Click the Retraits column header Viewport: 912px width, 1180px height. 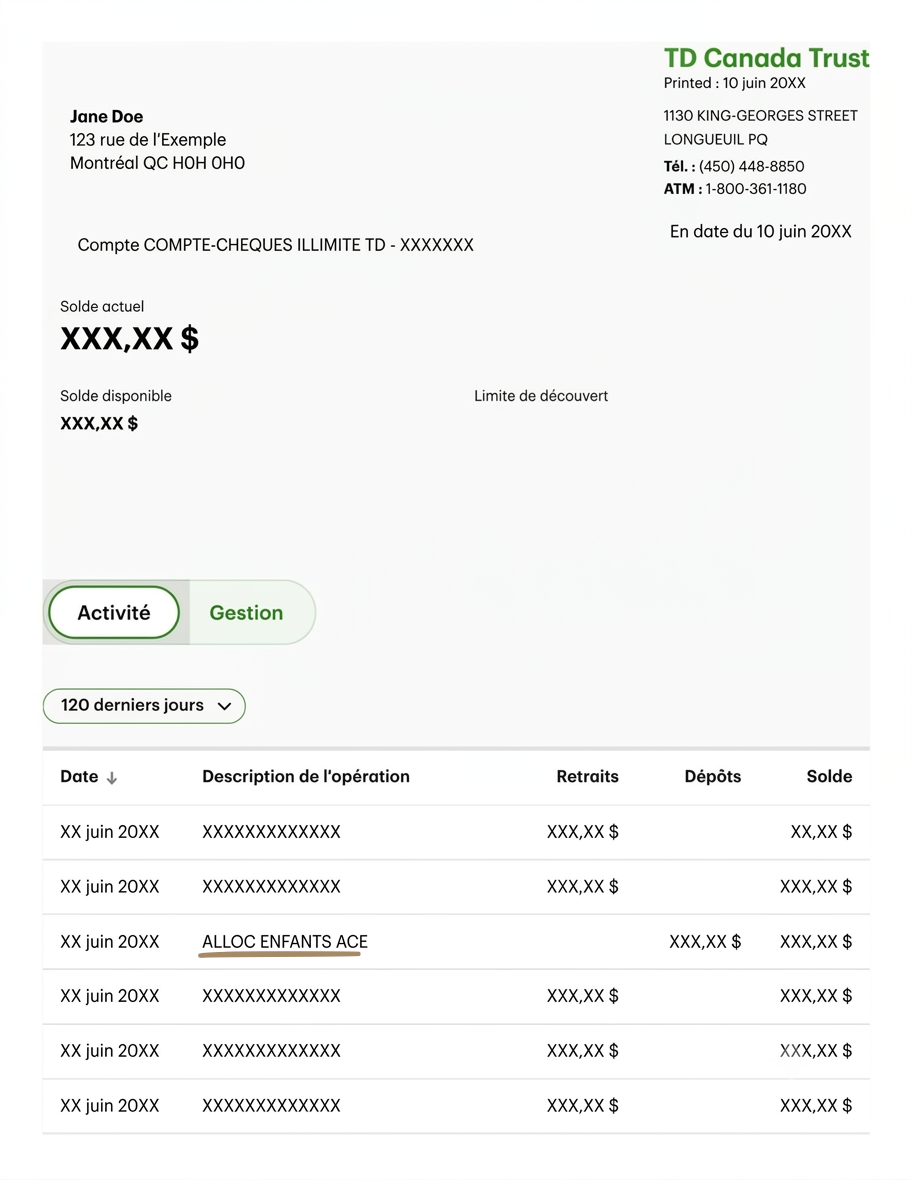tap(587, 777)
